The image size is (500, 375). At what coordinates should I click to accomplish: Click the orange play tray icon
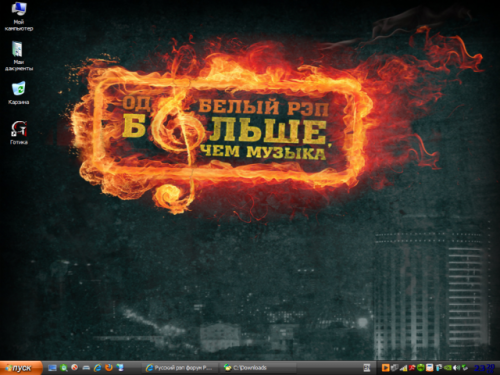pos(386,368)
